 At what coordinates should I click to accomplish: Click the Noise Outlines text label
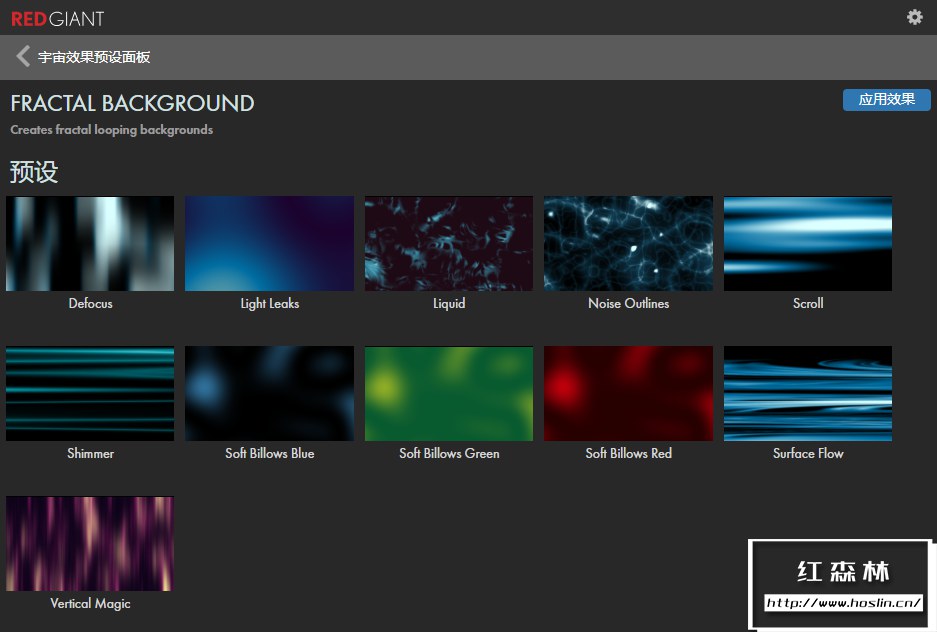tap(628, 304)
